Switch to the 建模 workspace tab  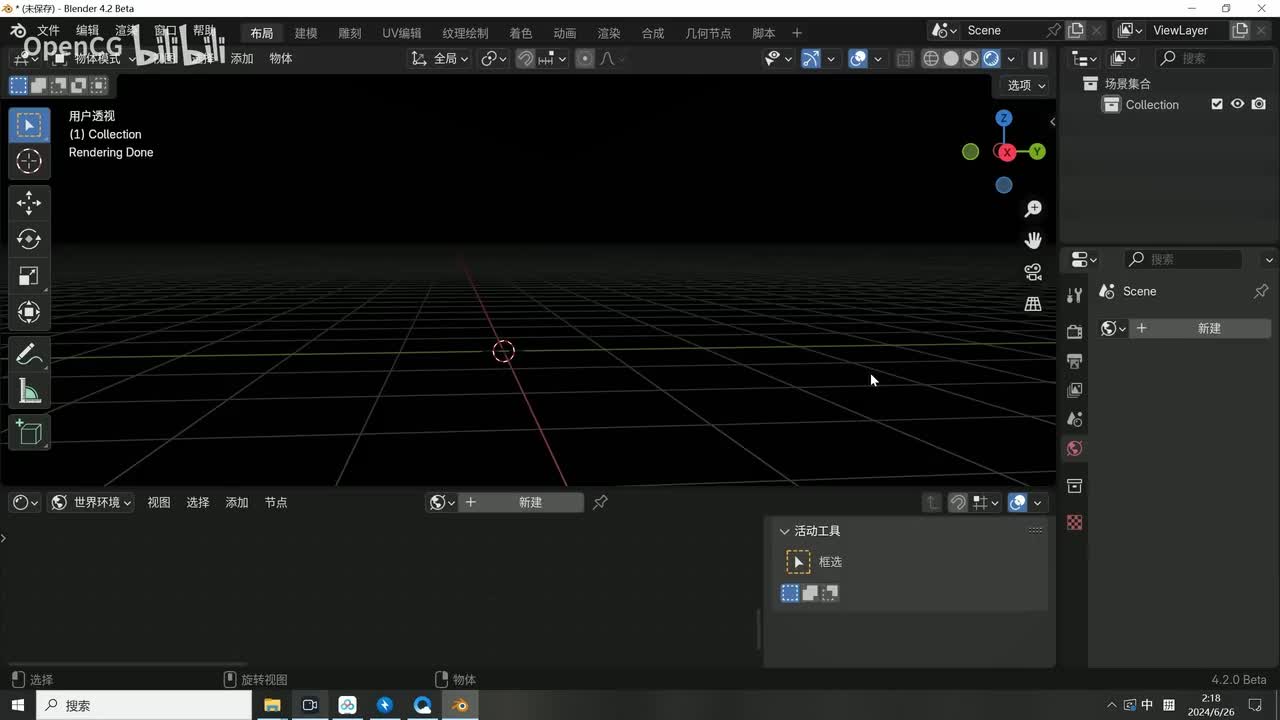[305, 33]
